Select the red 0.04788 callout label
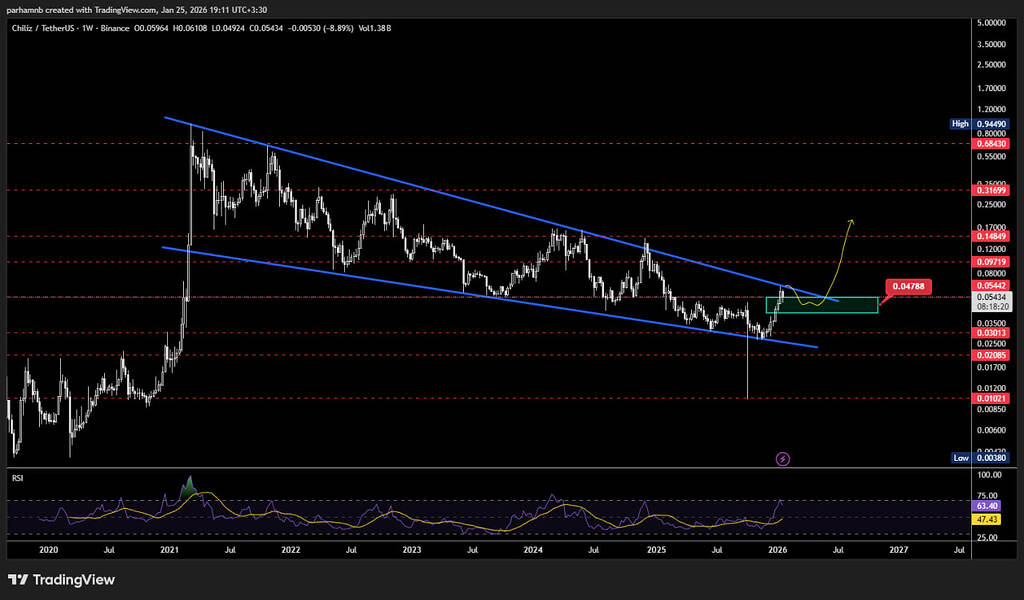Screen dimensions: 1024x600 (x=907, y=287)
